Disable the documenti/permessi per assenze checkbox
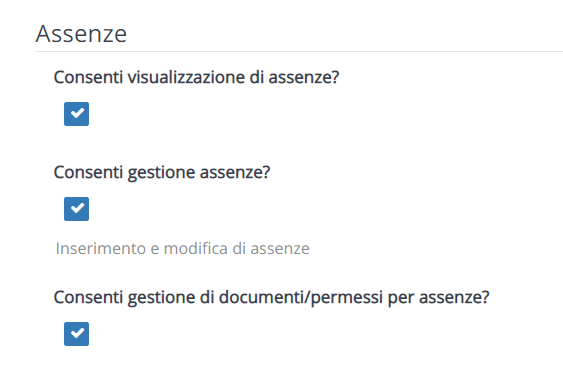 point(76,334)
